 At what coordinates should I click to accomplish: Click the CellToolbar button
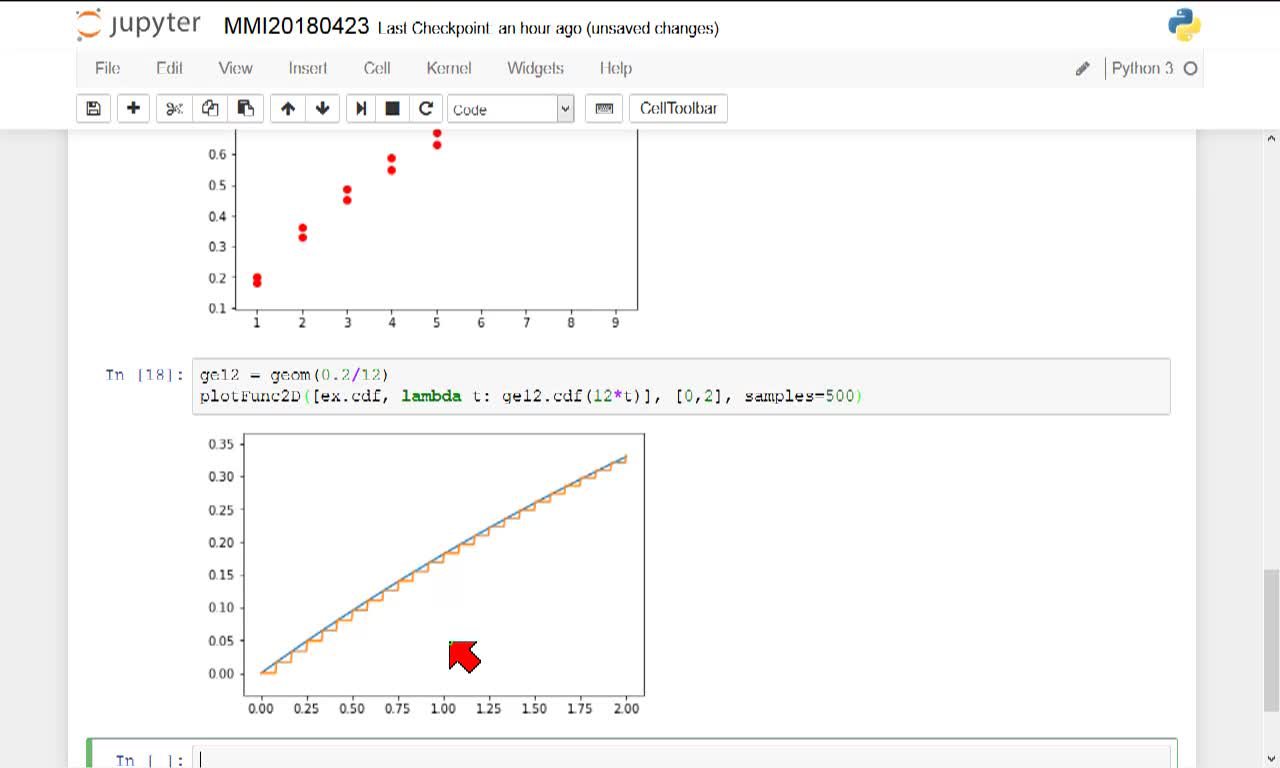[678, 108]
